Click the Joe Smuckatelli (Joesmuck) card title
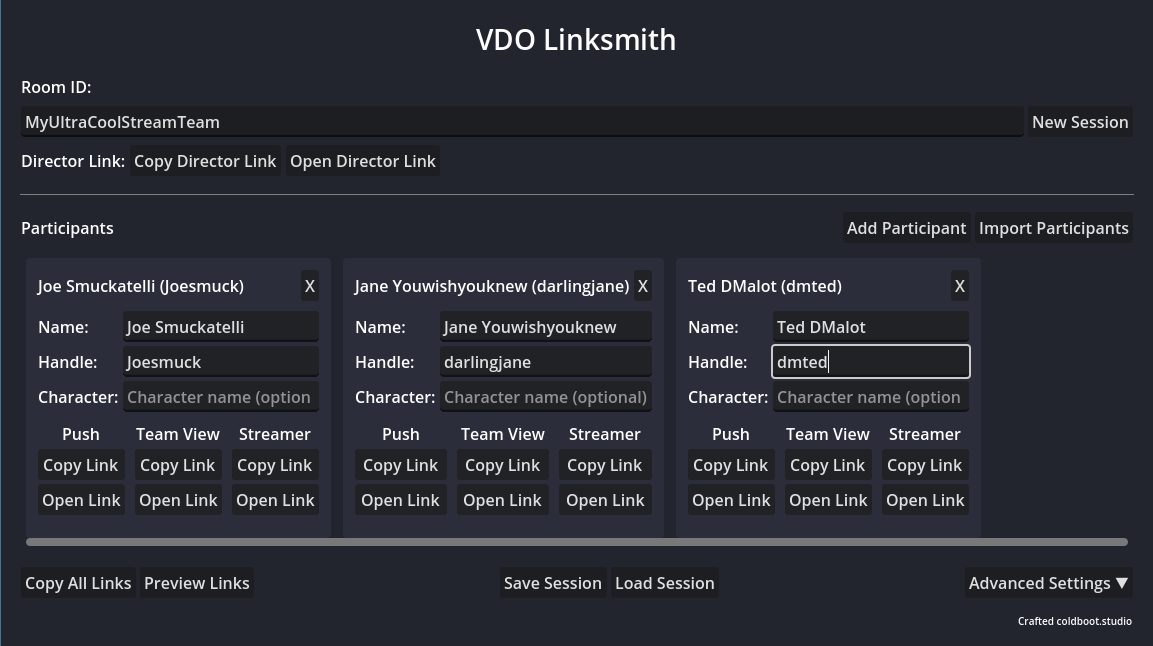 pyautogui.click(x=140, y=286)
